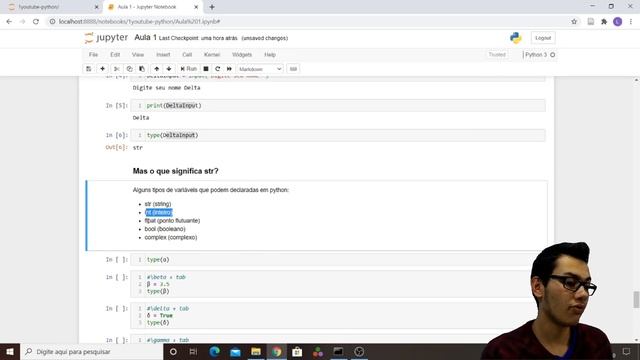Click the 'complex (complexo)' list item
Image resolution: width=640 pixels, height=360 pixels.
171,237
